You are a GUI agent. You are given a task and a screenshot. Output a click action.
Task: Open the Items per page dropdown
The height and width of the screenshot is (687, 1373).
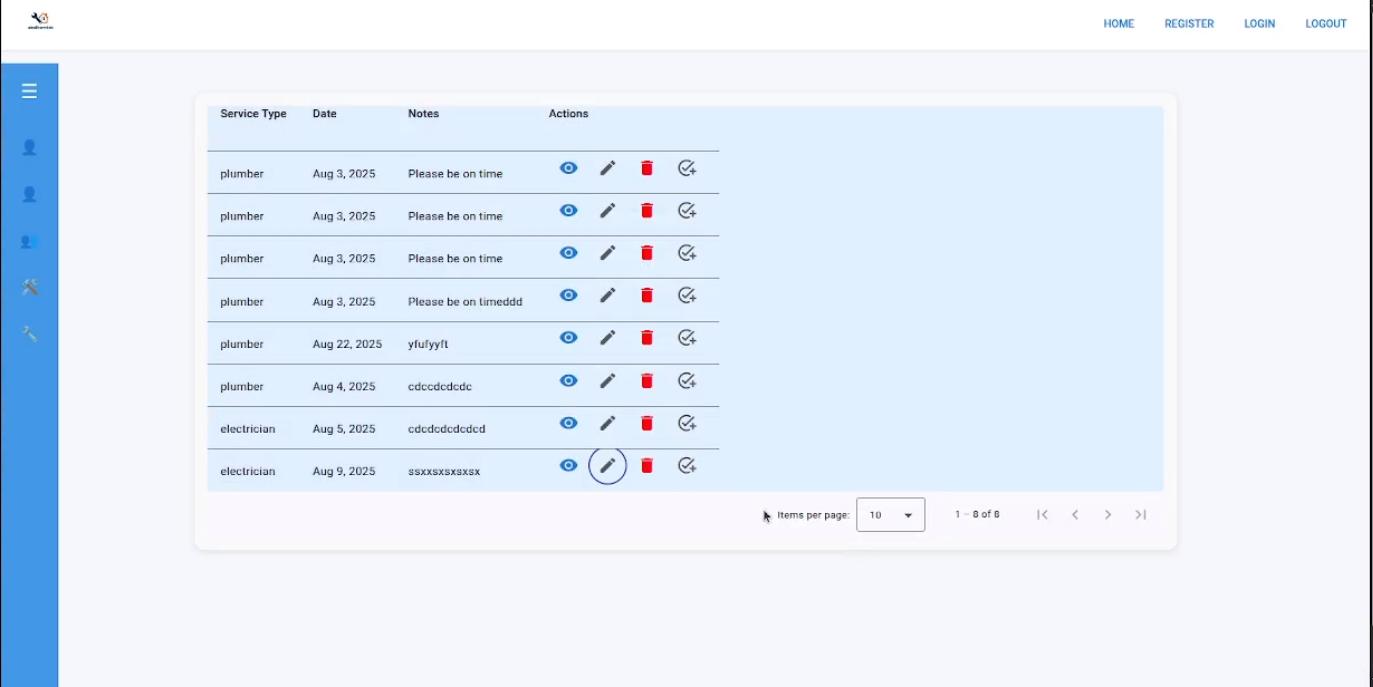coord(891,514)
